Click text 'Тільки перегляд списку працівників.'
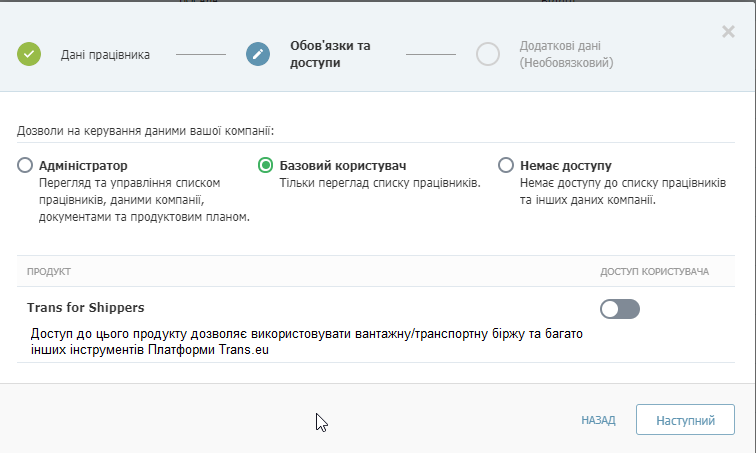Viewport: 756px width, 453px height. (380, 183)
